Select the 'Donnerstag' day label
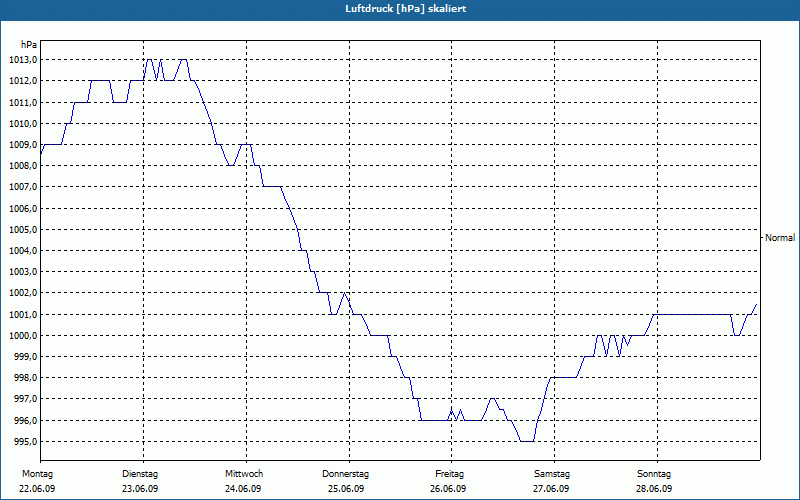The height and width of the screenshot is (500, 800). click(345, 474)
